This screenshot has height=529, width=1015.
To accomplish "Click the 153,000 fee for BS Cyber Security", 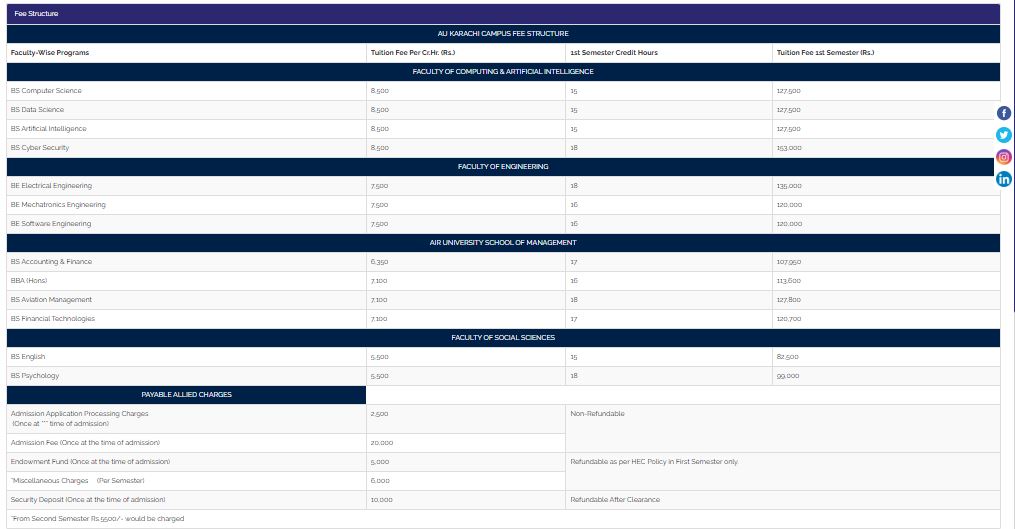I will coord(789,148).
